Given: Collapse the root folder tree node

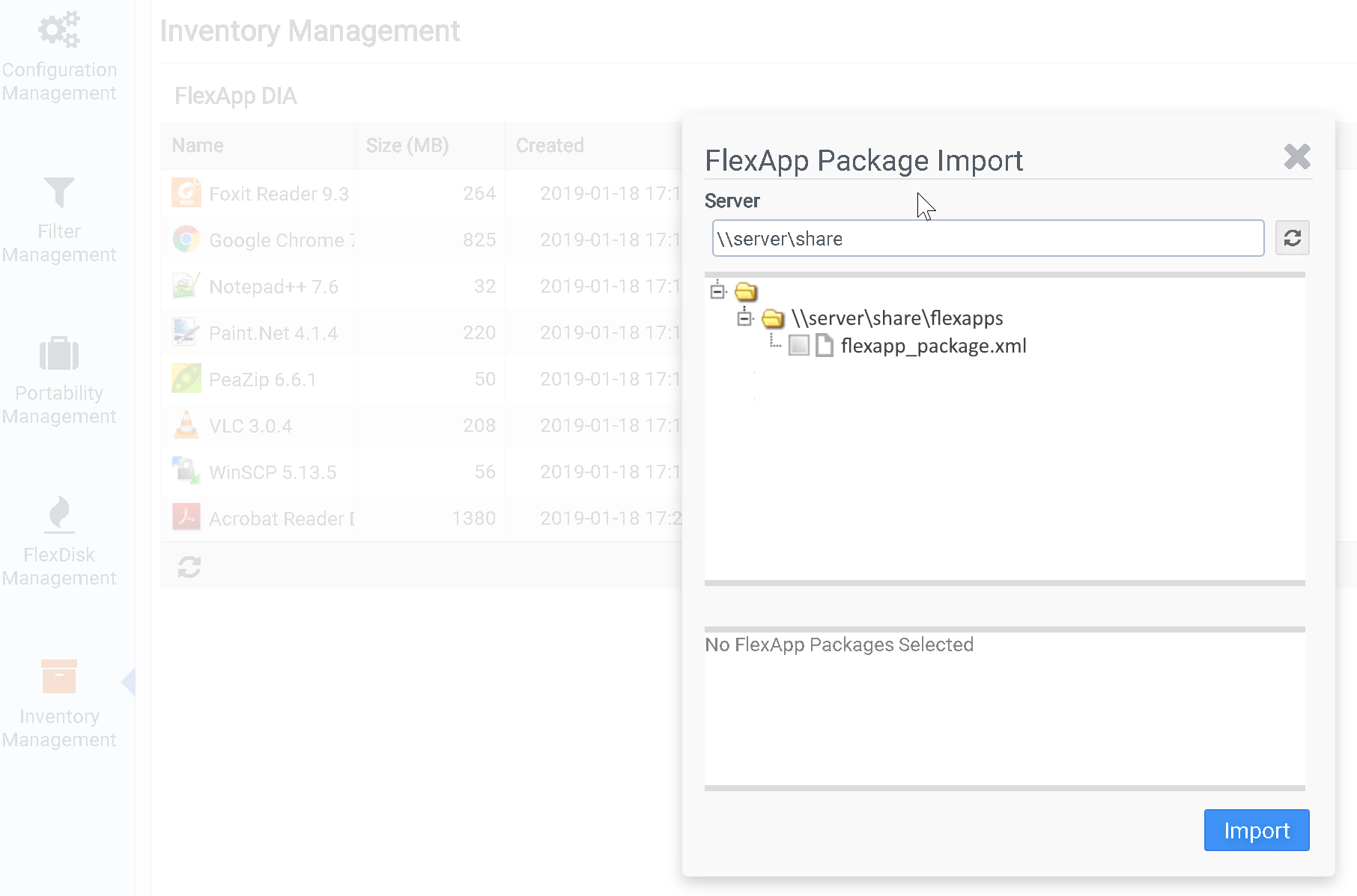Looking at the screenshot, I should [x=717, y=290].
